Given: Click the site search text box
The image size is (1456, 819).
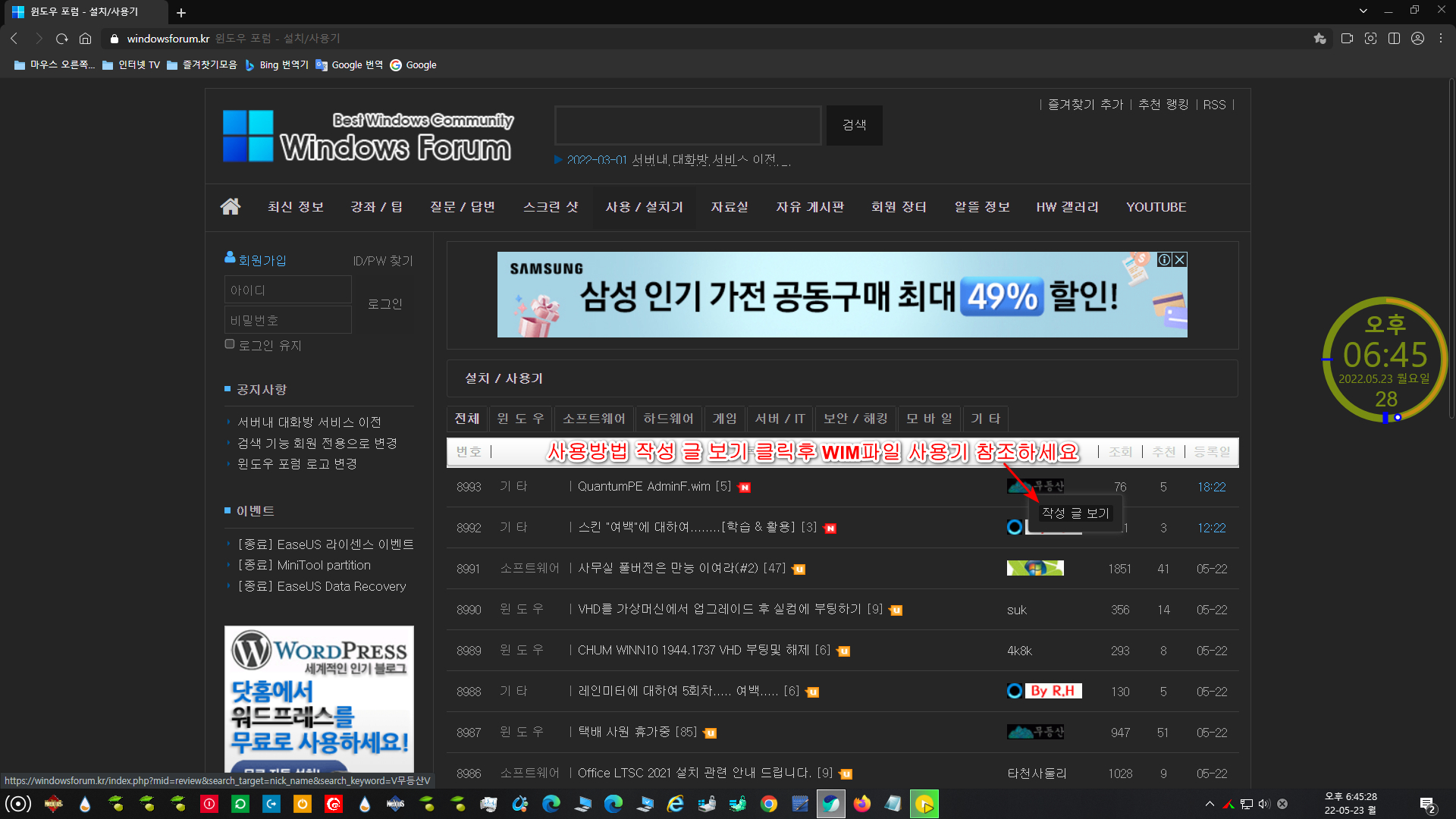Looking at the screenshot, I should [688, 125].
